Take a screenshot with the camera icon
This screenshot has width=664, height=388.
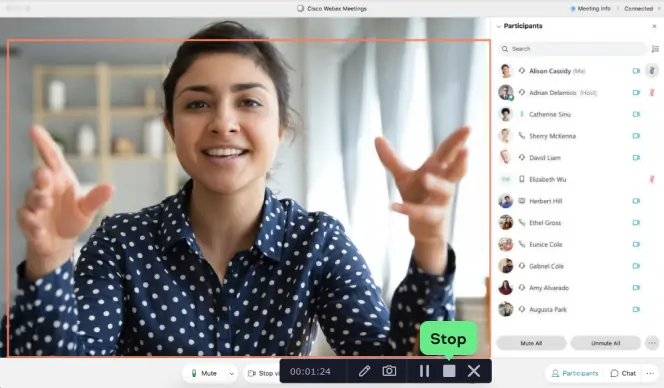click(x=389, y=371)
